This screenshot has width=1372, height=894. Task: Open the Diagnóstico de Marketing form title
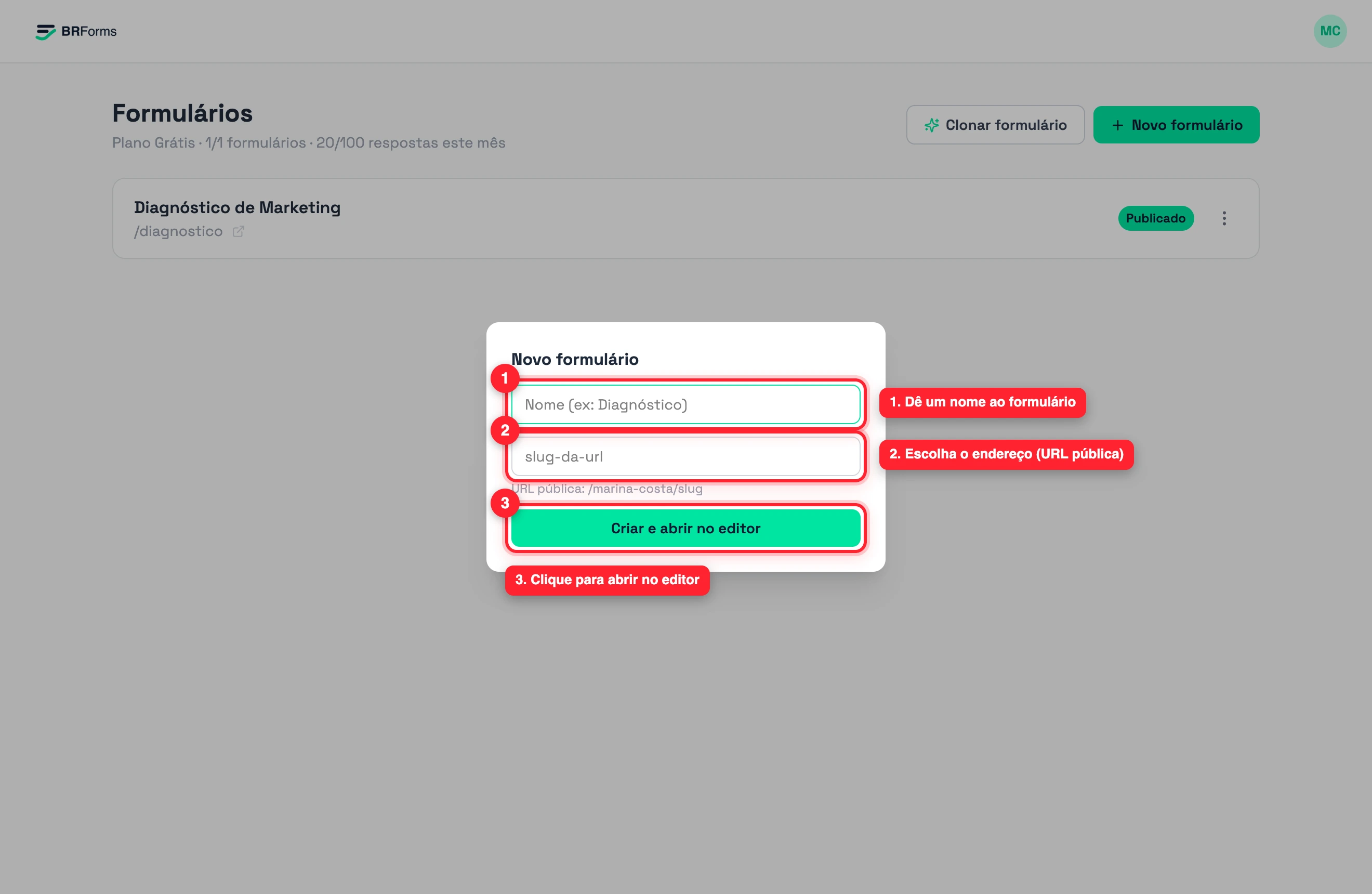tap(237, 207)
